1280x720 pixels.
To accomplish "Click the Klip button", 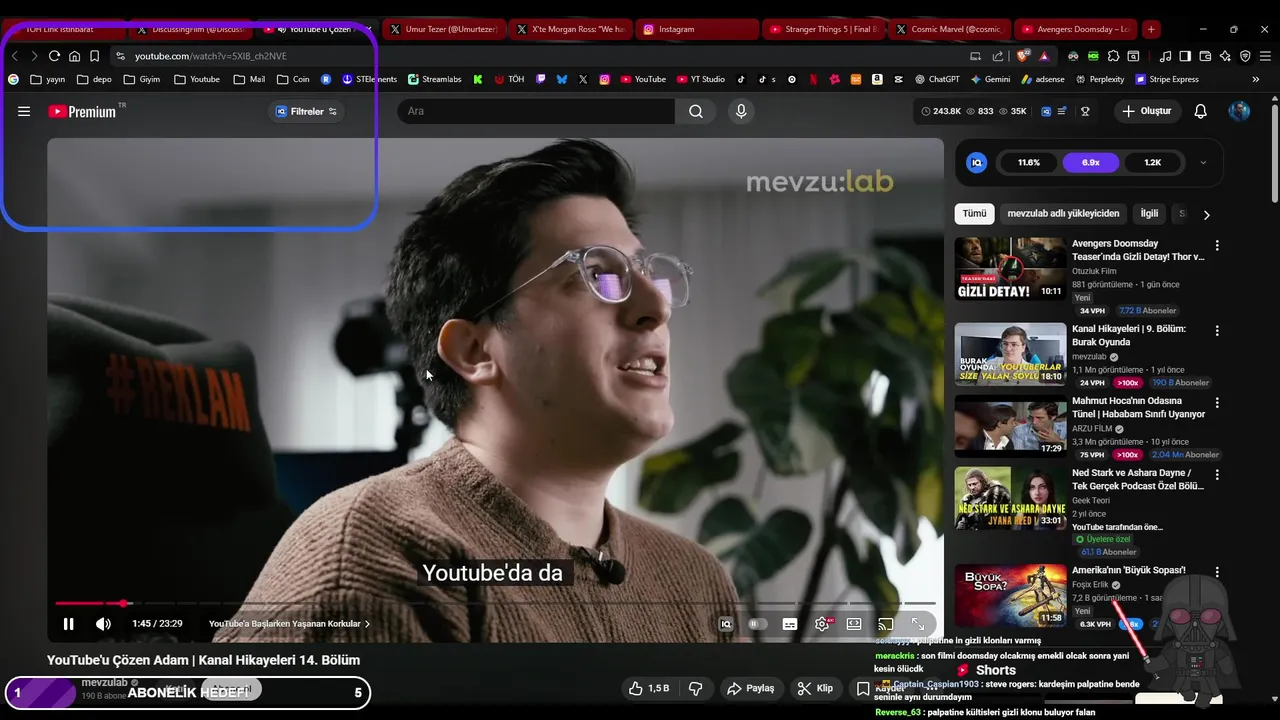I will tap(815, 688).
